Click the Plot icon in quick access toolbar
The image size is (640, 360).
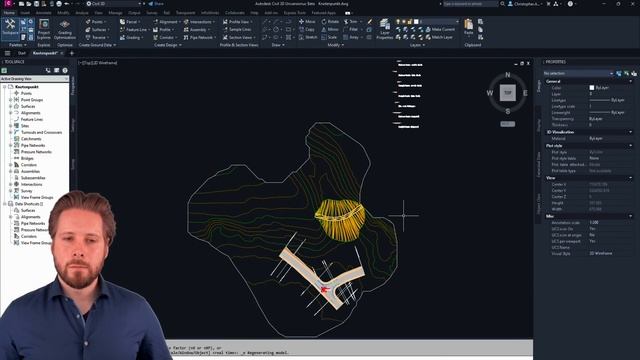[59, 4]
